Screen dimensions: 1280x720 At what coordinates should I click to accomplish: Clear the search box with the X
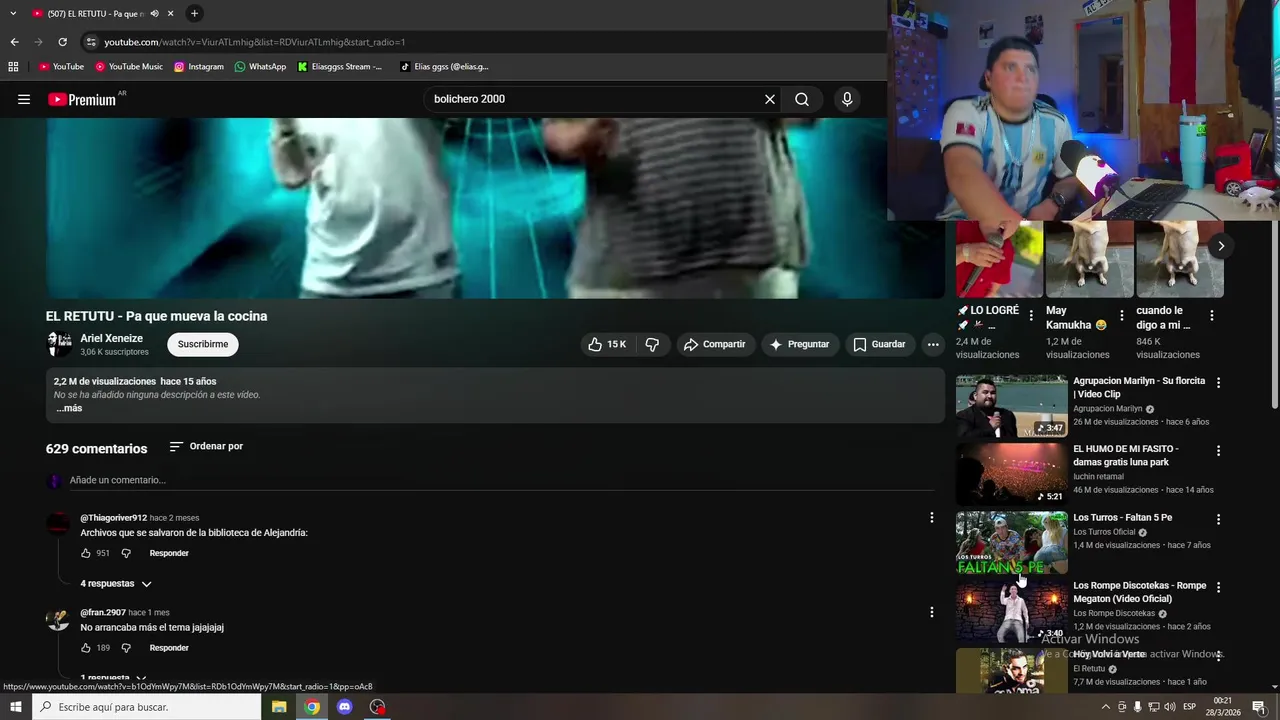point(770,99)
